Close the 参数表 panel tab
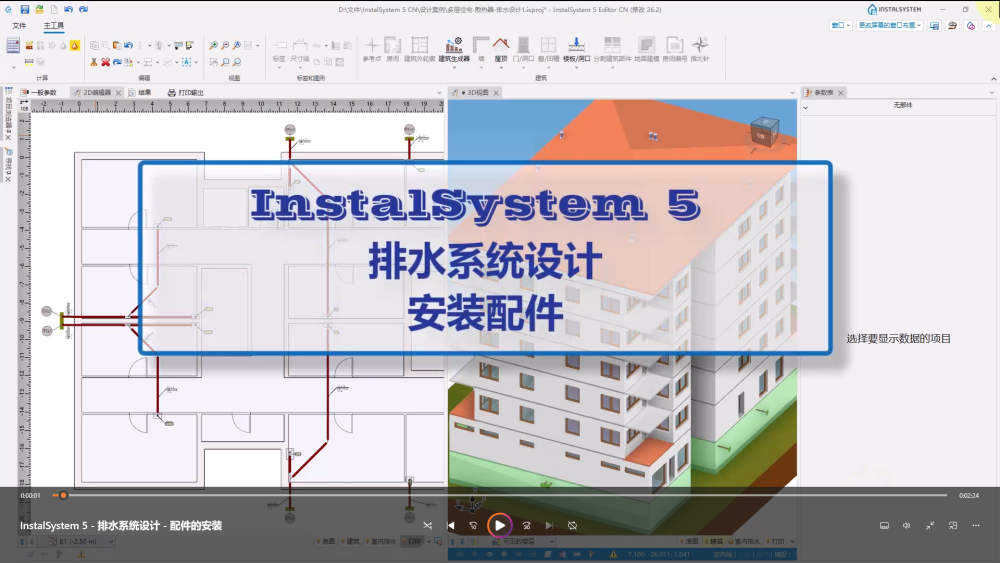Image resolution: width=1000 pixels, height=563 pixels. pyautogui.click(x=841, y=93)
